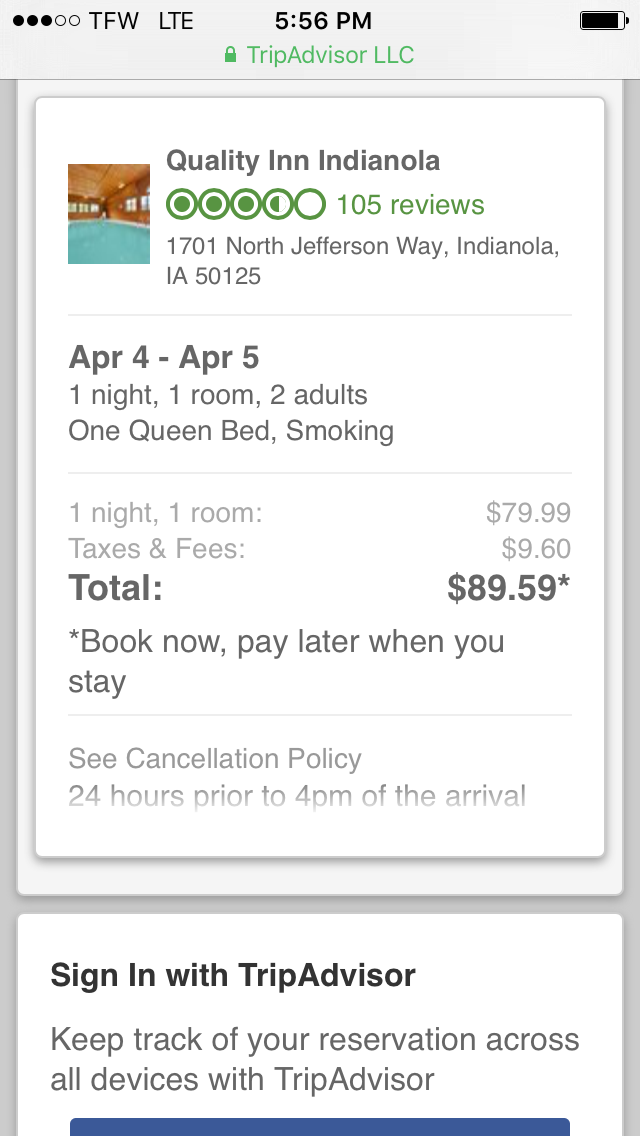Open the 105 reviews link

point(410,205)
